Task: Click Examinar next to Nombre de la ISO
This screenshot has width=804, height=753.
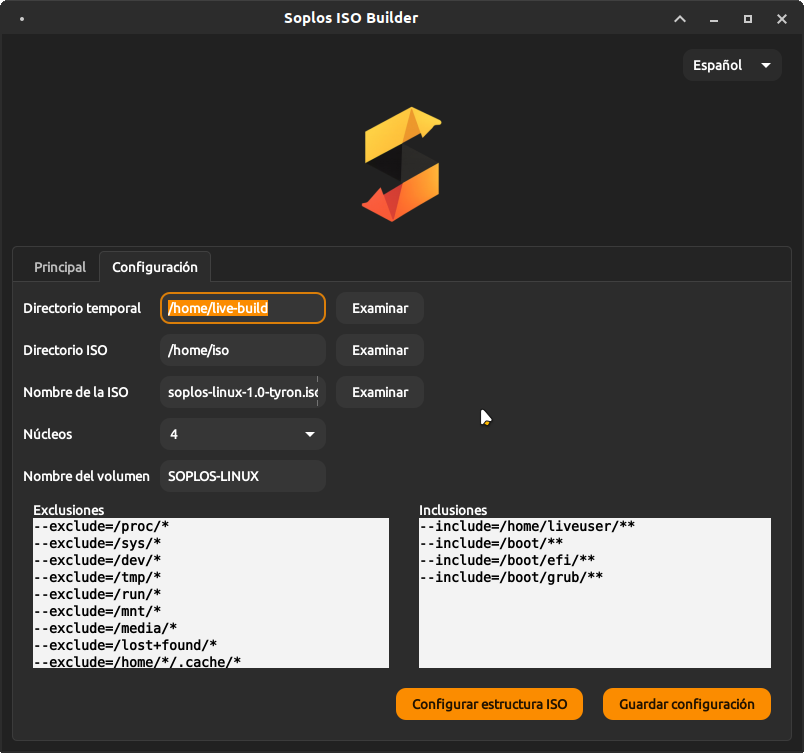Action: click(380, 392)
